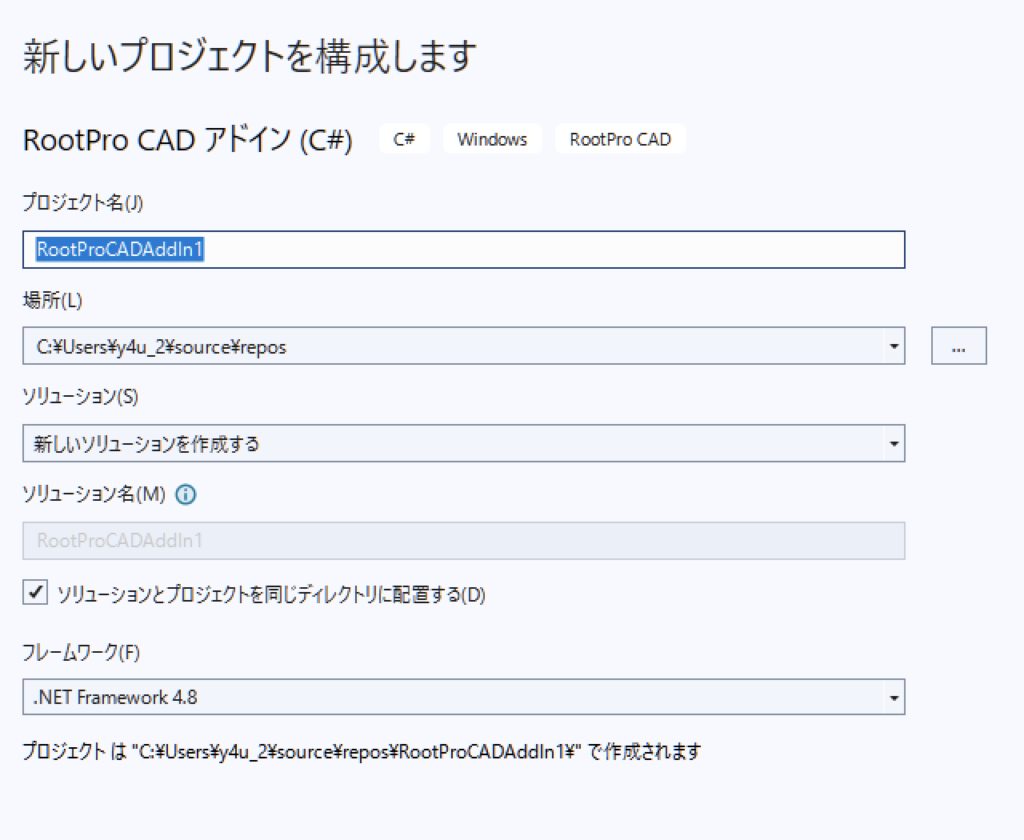The width and height of the screenshot is (1024, 840).
Task: Toggle same-directory solution and project checkbox
Action: 35,592
